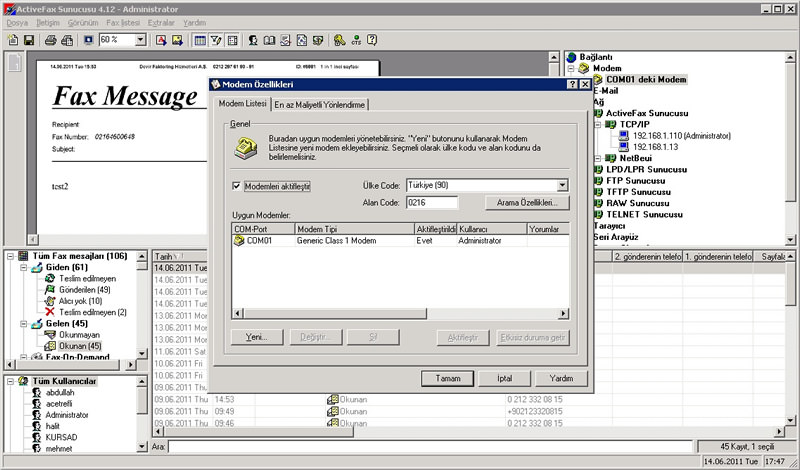Click the export-as-text icon with red A
800x470 pixels.
coord(161,40)
